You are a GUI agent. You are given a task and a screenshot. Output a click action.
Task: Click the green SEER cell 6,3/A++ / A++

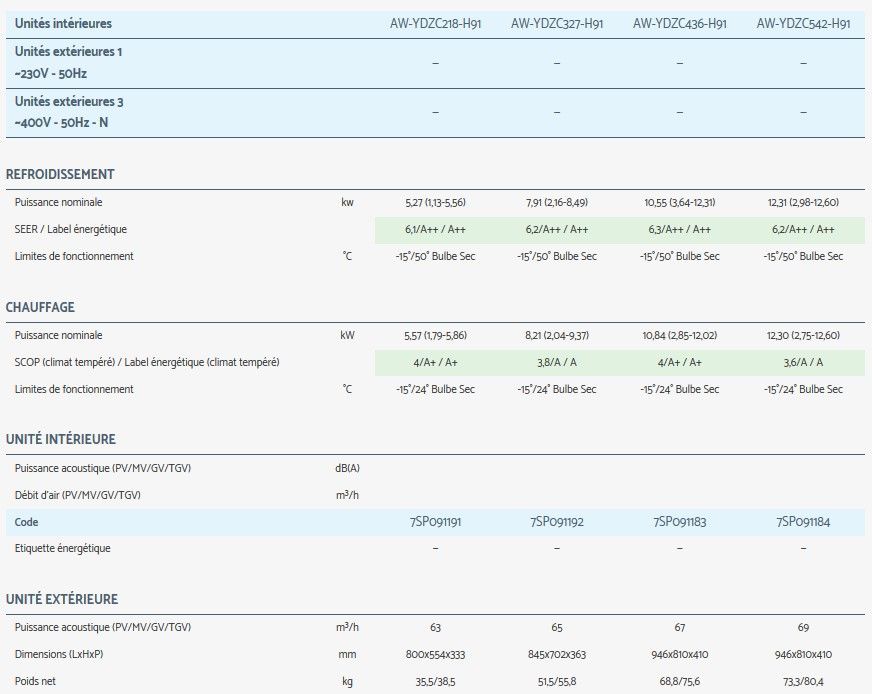tap(679, 230)
